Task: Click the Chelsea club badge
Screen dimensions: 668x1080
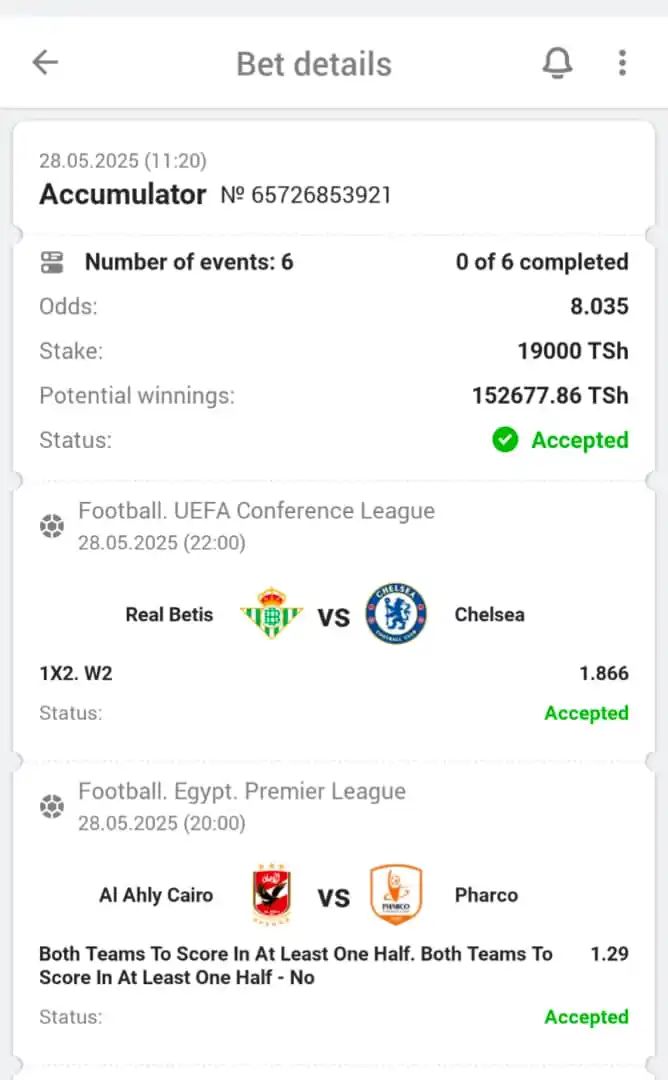Action: click(x=396, y=613)
